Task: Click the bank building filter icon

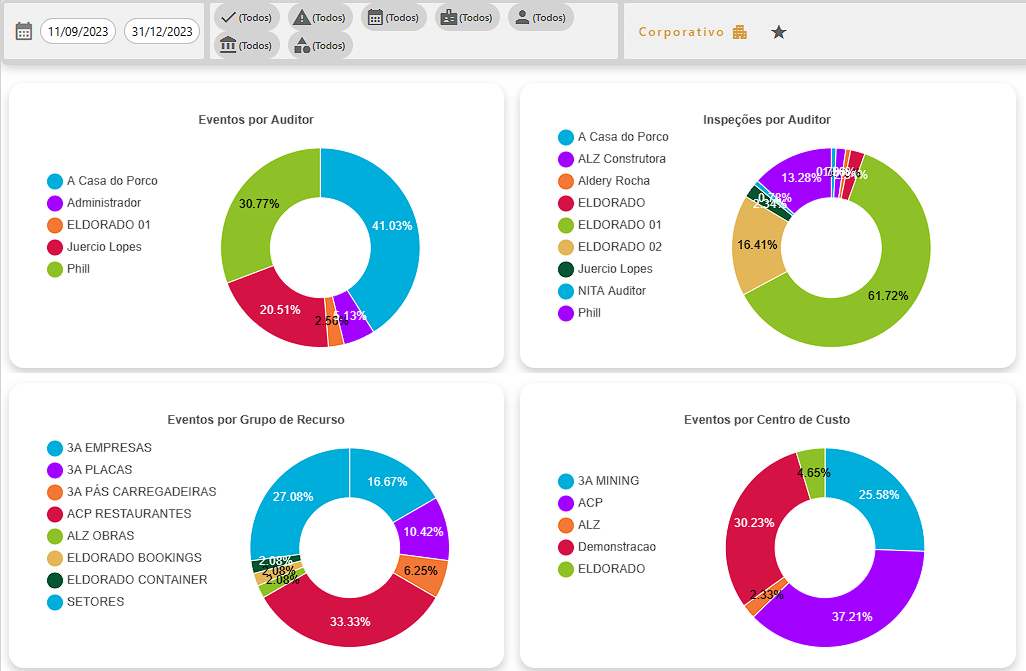Action: point(228,45)
